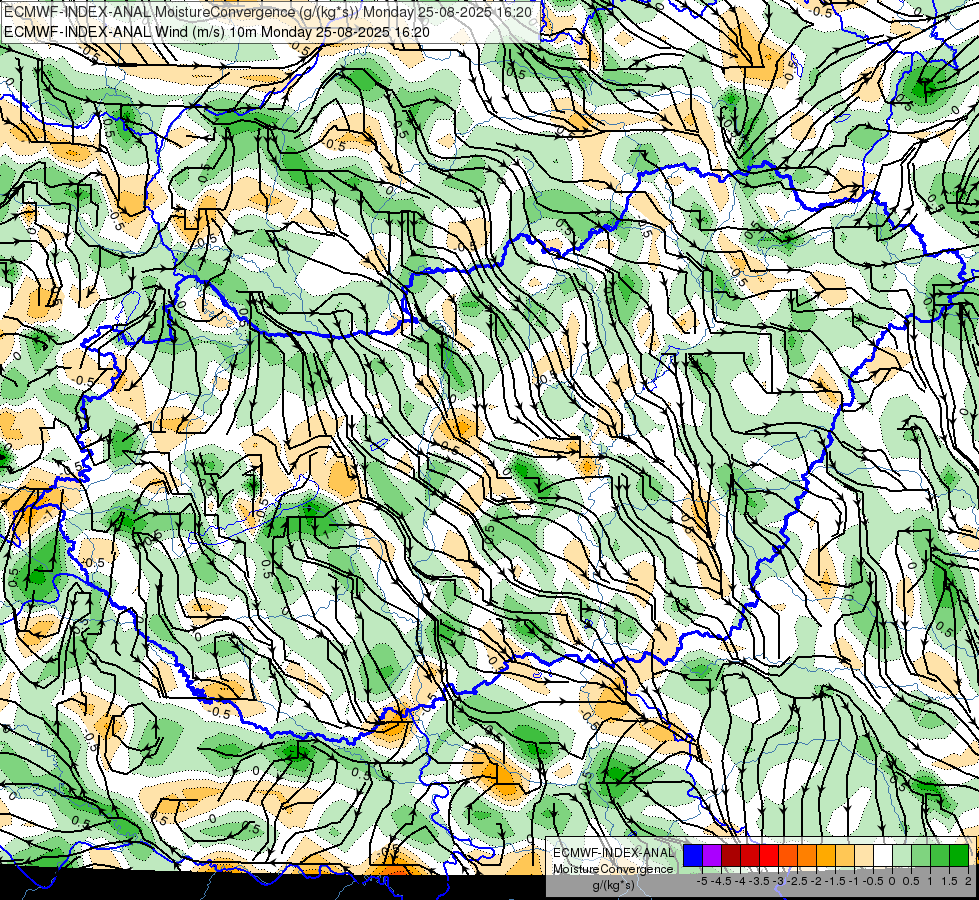Screen dimensions: 979x900
Task: Select the palest green swatch after 0
Action: 902,855
